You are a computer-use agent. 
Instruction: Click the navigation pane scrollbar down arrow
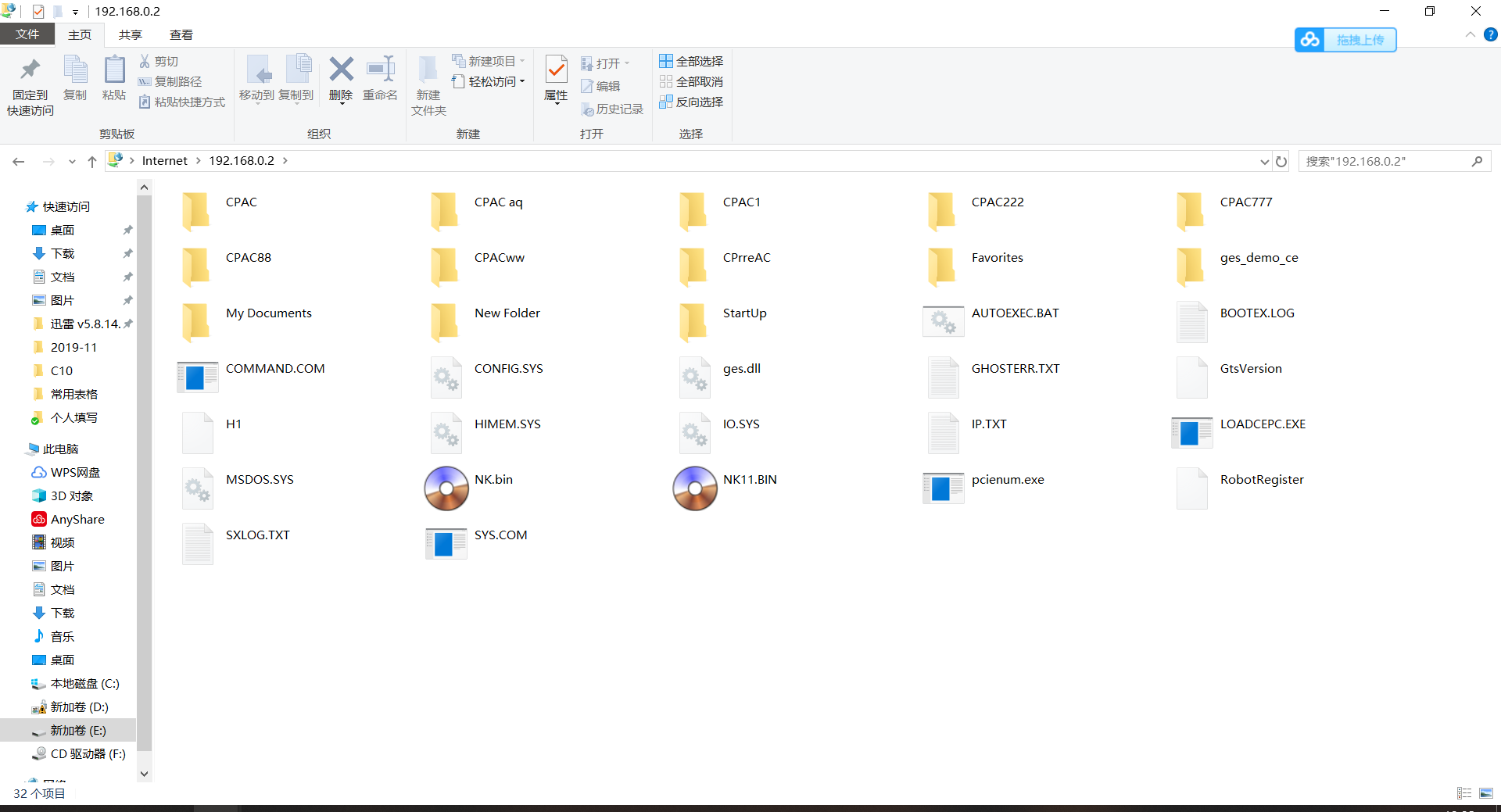pos(144,774)
